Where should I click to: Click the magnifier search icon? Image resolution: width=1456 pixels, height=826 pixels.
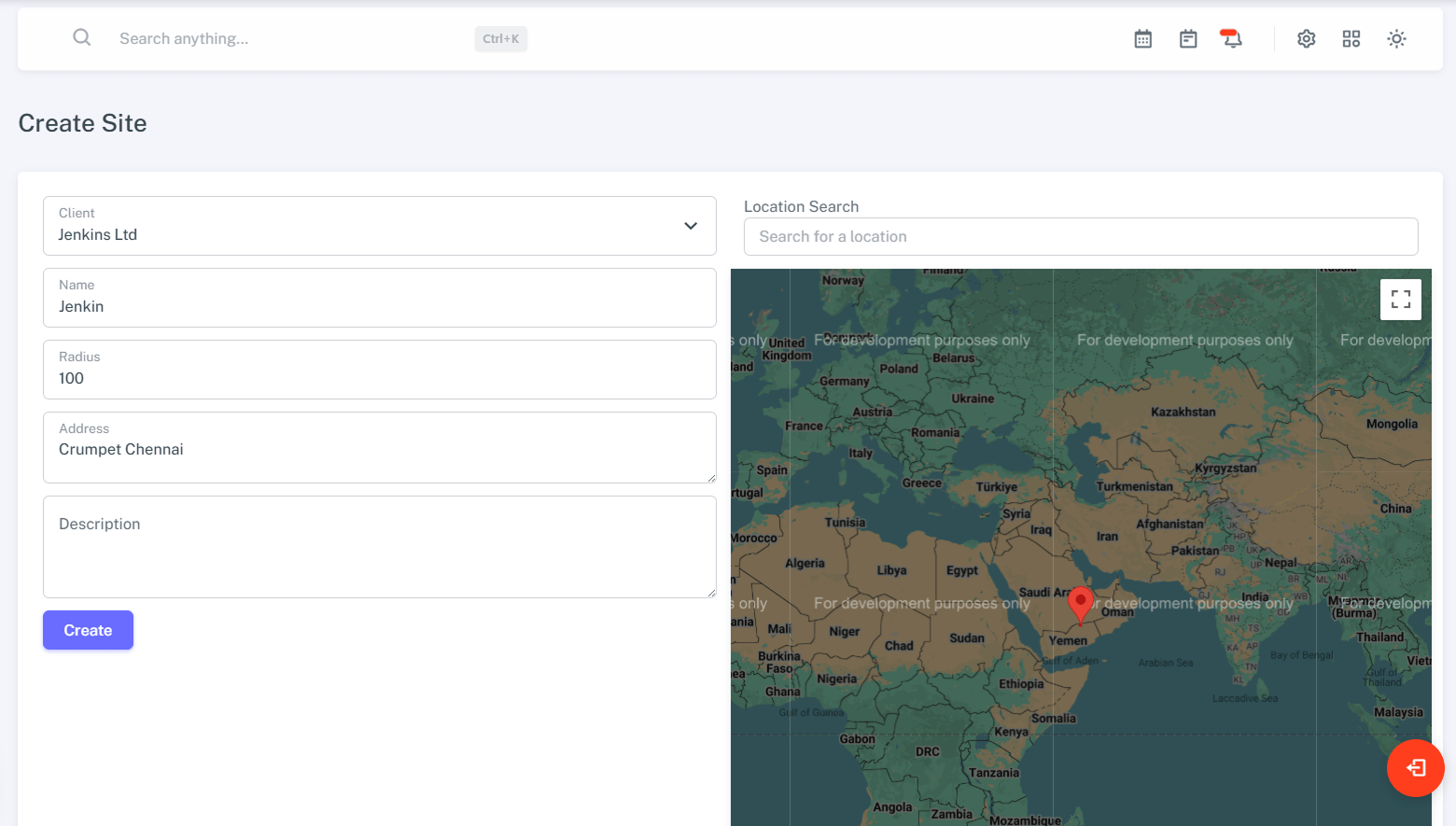[x=82, y=37]
